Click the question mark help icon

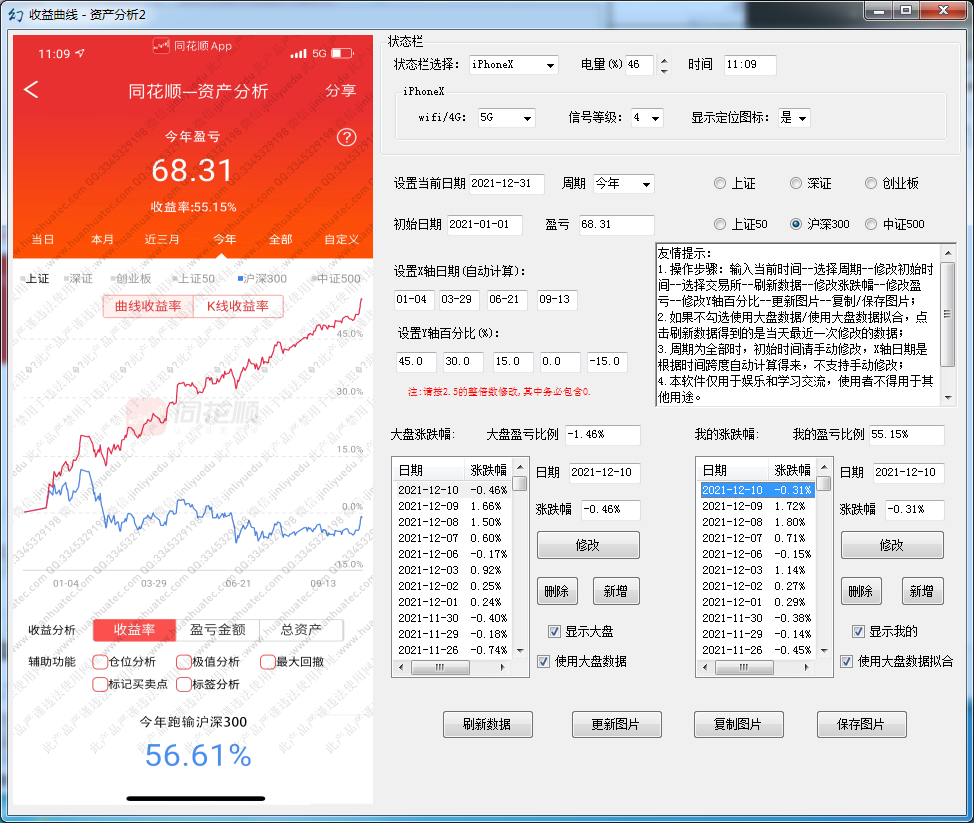point(346,138)
